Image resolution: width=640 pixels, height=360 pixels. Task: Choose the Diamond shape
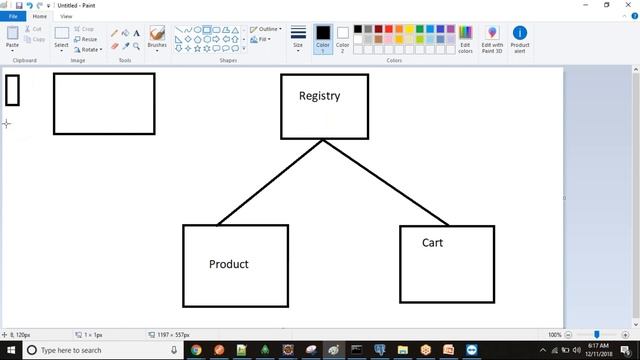click(x=188, y=39)
